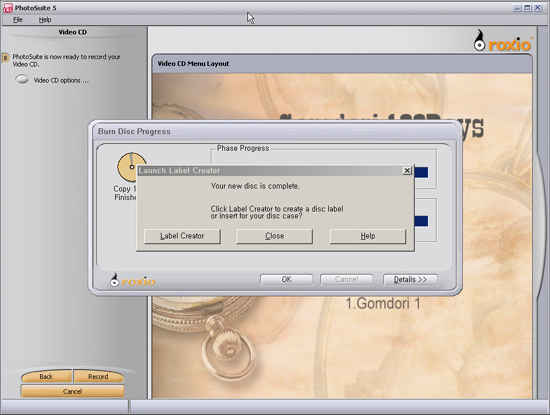Click the Record button
550x415 pixels.
pos(98,376)
